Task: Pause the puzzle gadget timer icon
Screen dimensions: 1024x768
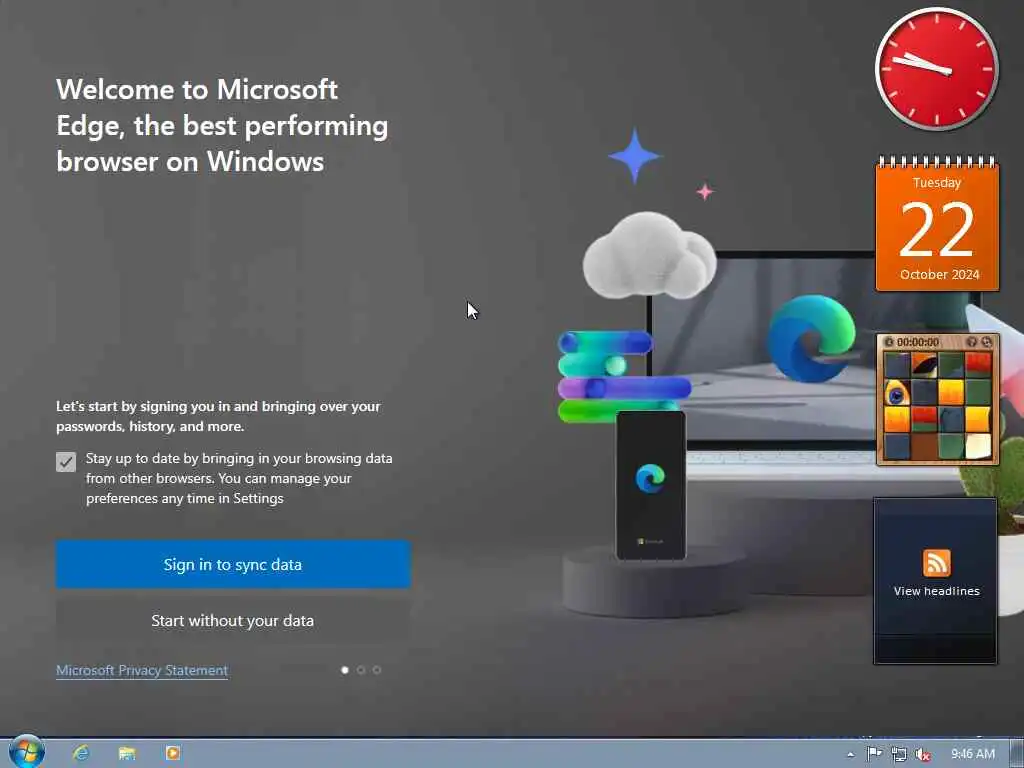Action: (x=889, y=342)
